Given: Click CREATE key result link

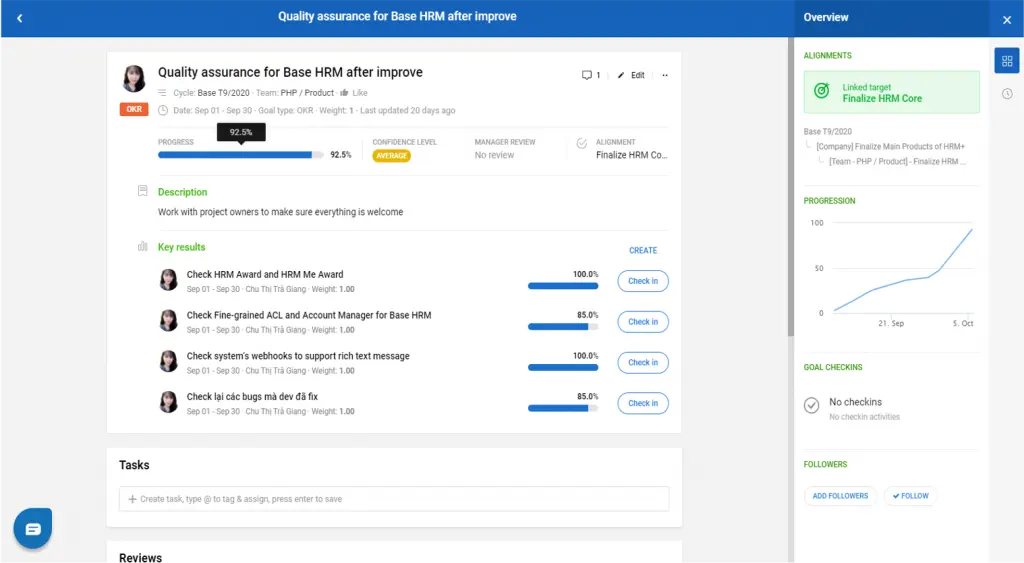Looking at the screenshot, I should [643, 251].
